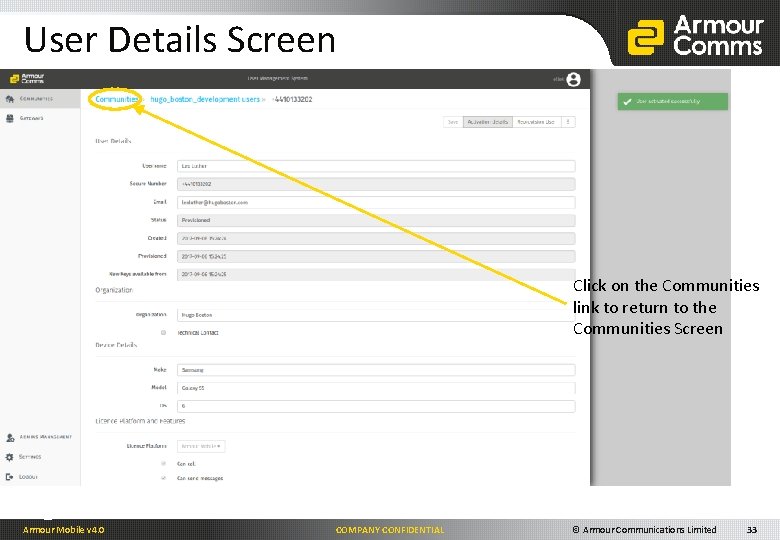Select Communities in the left sidebar menu

point(36,98)
